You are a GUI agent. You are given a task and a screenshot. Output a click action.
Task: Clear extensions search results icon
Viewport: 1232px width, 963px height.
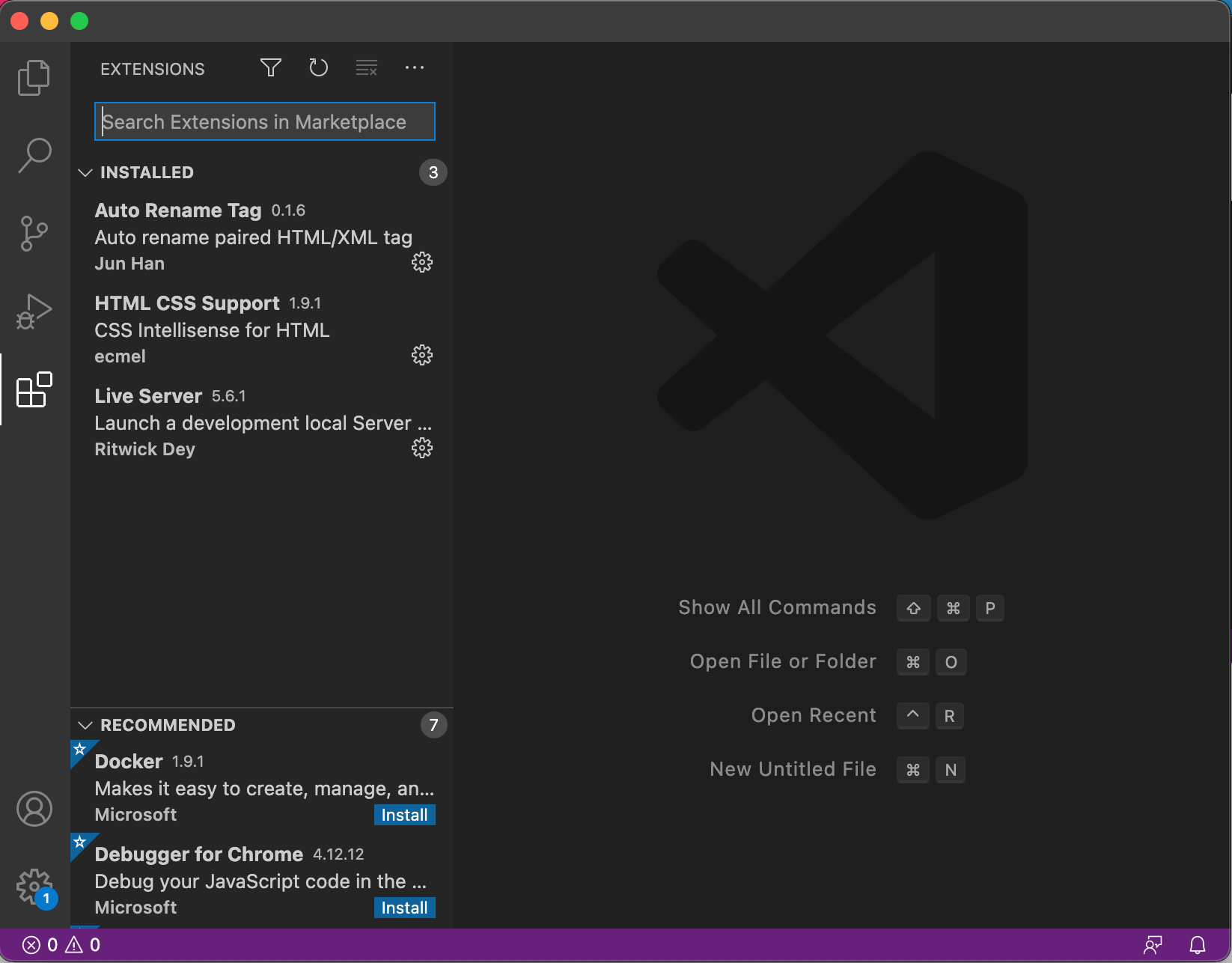point(367,68)
